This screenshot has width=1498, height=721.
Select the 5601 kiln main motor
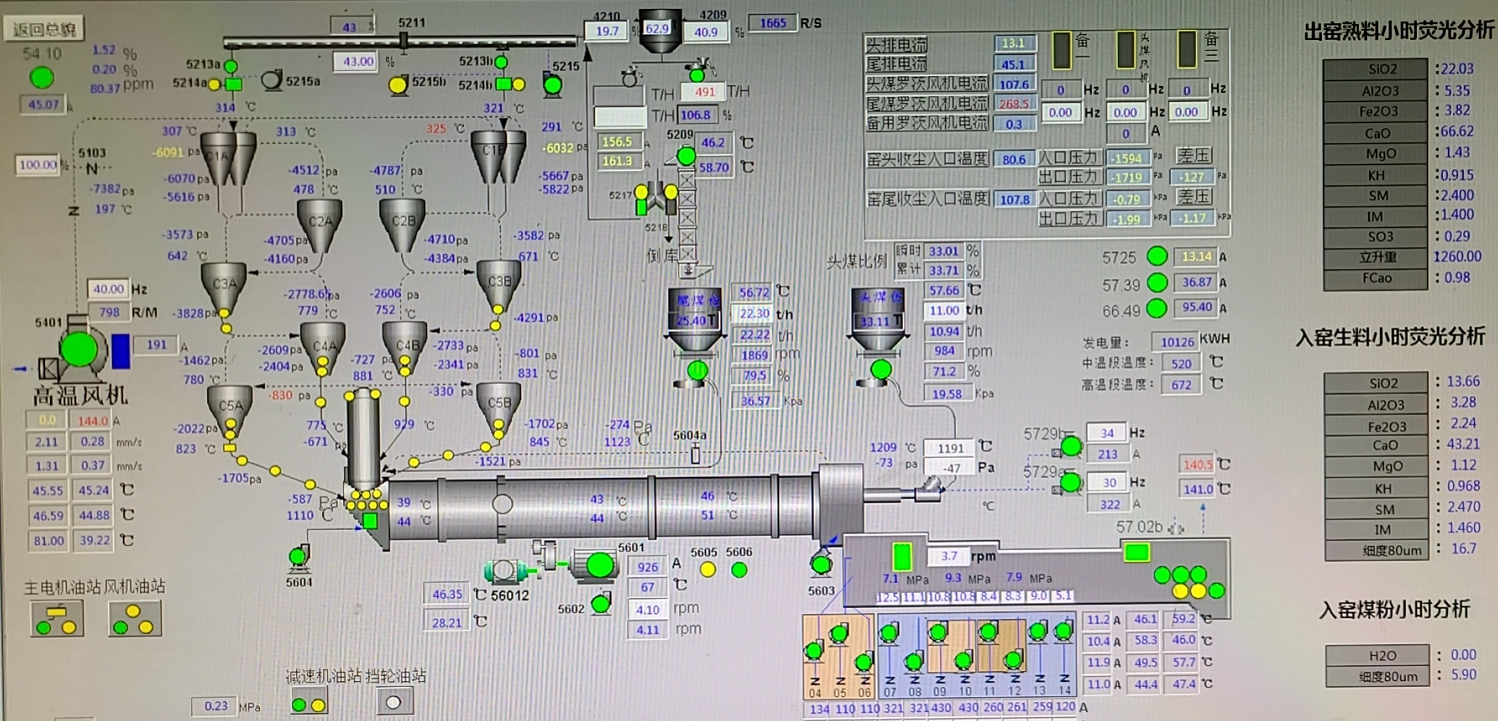599,567
